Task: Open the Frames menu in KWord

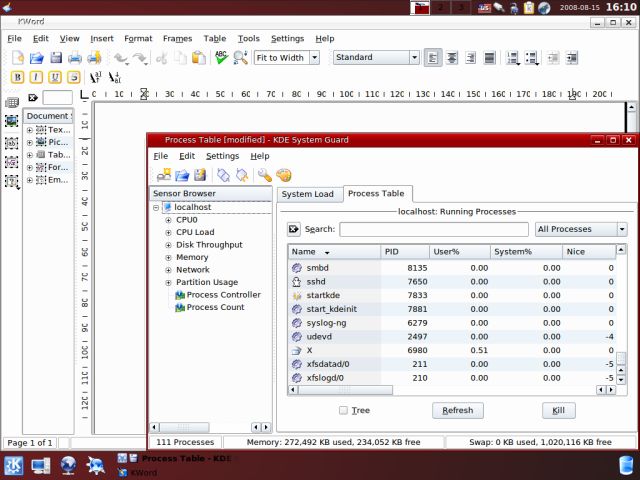Action: (177, 39)
